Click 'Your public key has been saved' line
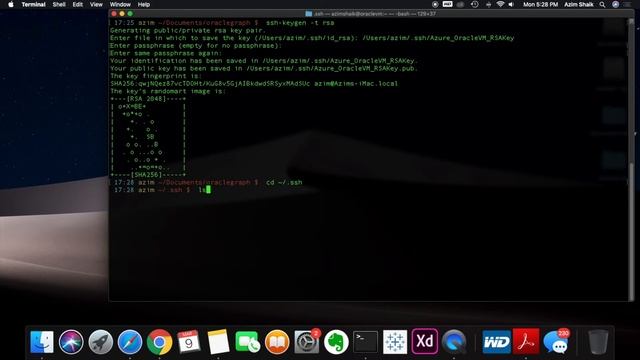This screenshot has width=640, height=360. (264, 69)
